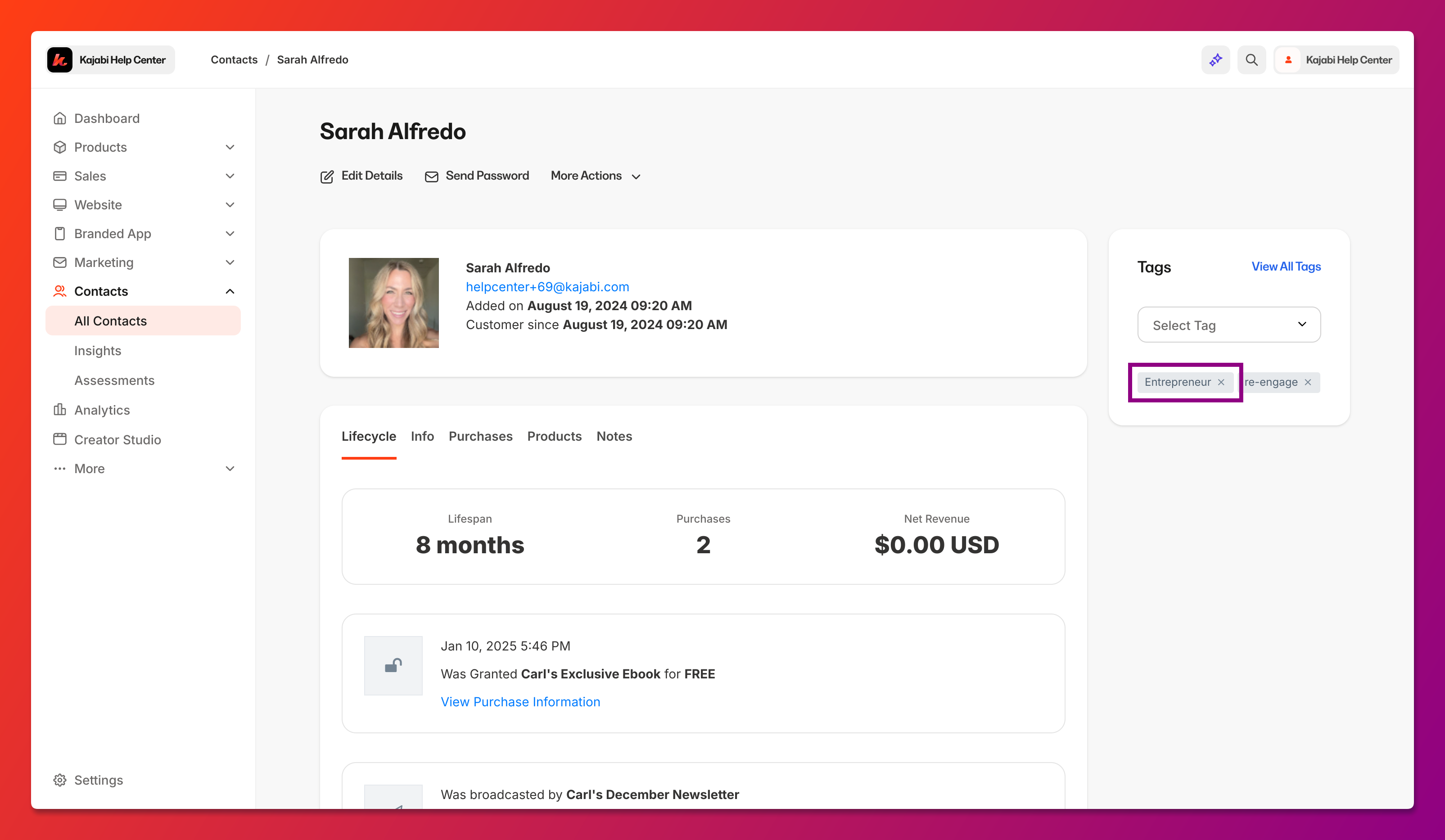
Task: Switch to the Purchases tab
Action: [x=480, y=436]
